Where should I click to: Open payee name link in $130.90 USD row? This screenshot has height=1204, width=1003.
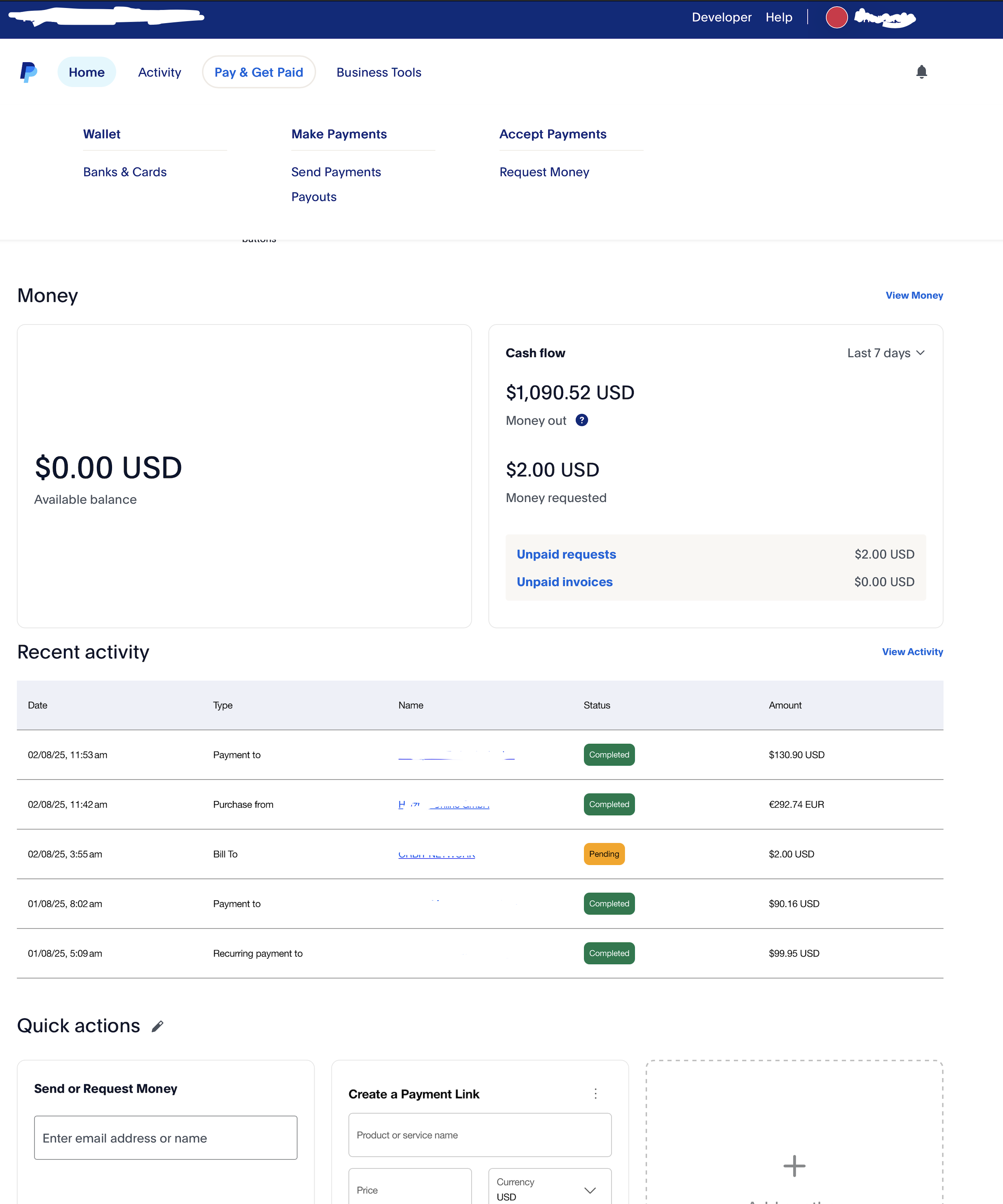click(456, 755)
